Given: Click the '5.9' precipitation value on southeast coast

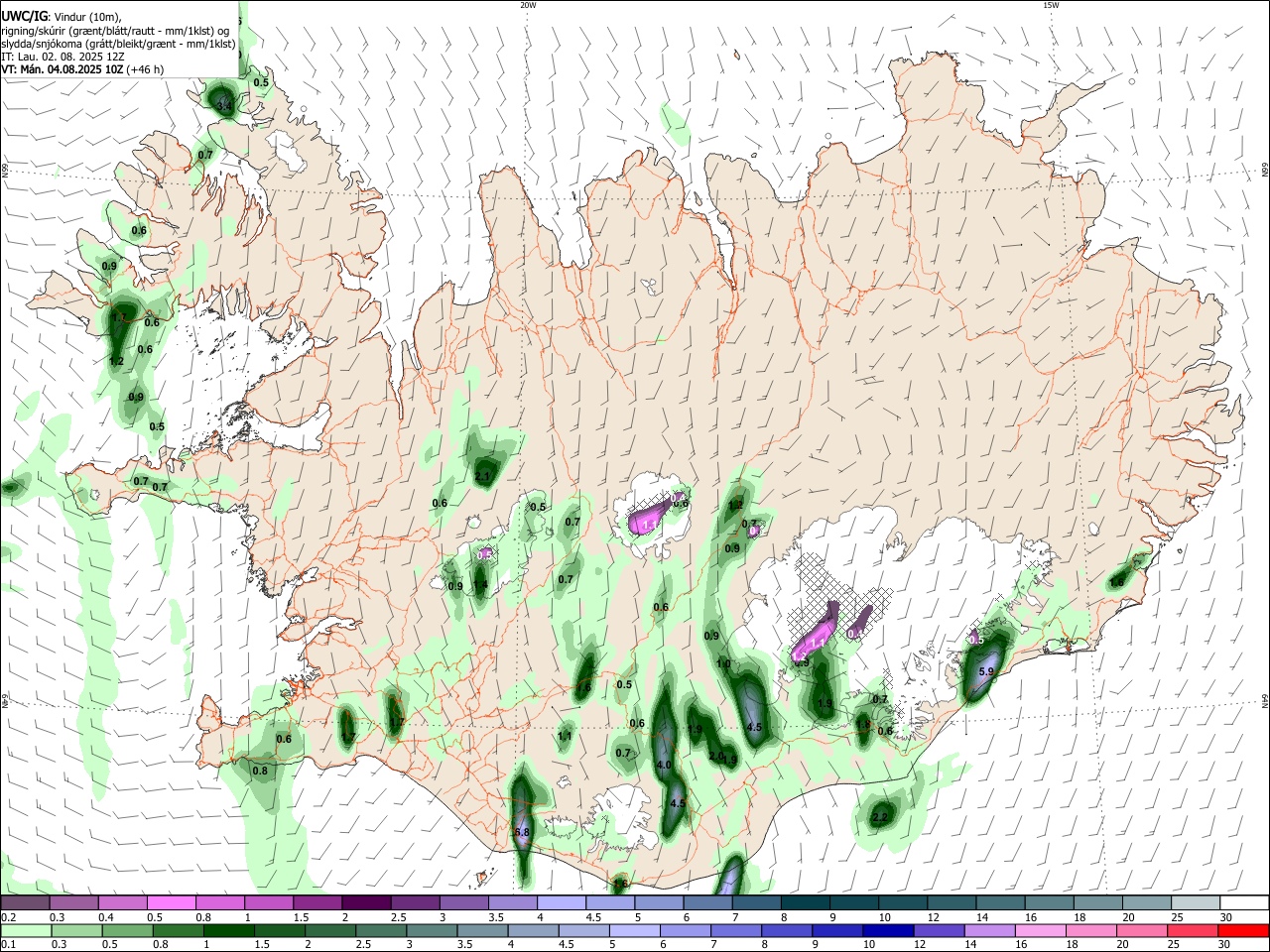Looking at the screenshot, I should (x=986, y=672).
